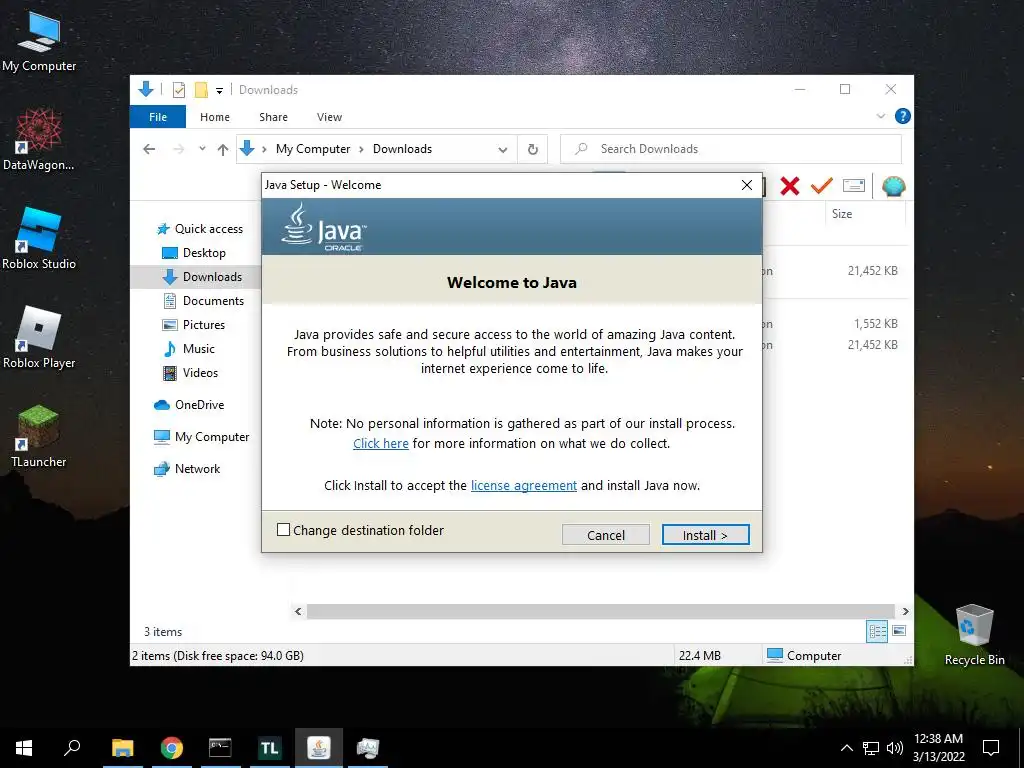Open Google Chrome from taskbar
The image size is (1024, 768).
pos(172,748)
